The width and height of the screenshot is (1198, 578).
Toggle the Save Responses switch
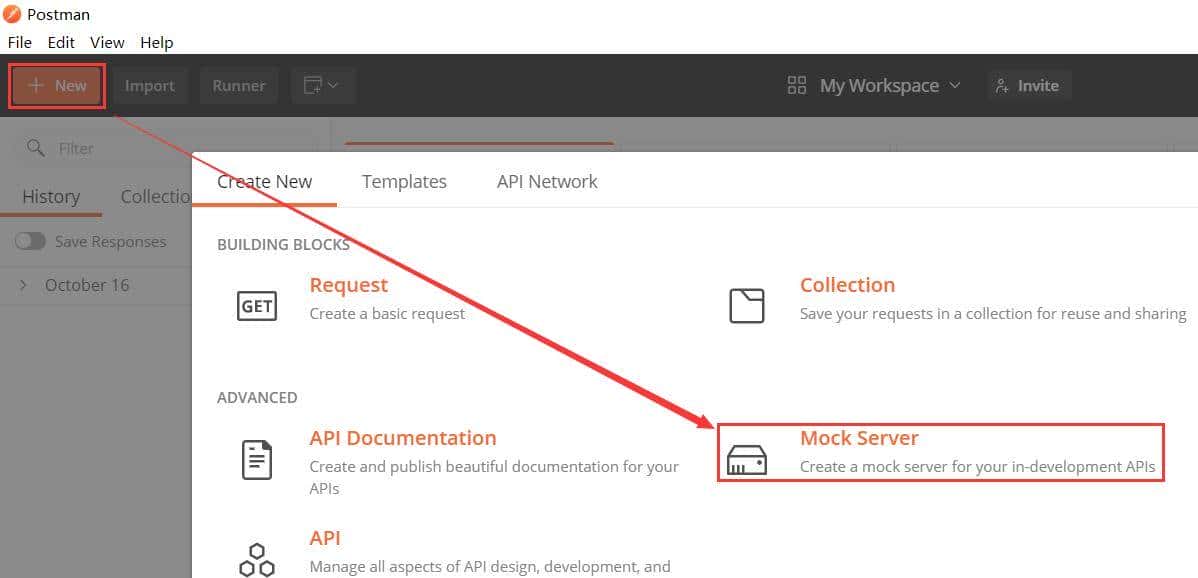[x=31, y=241]
